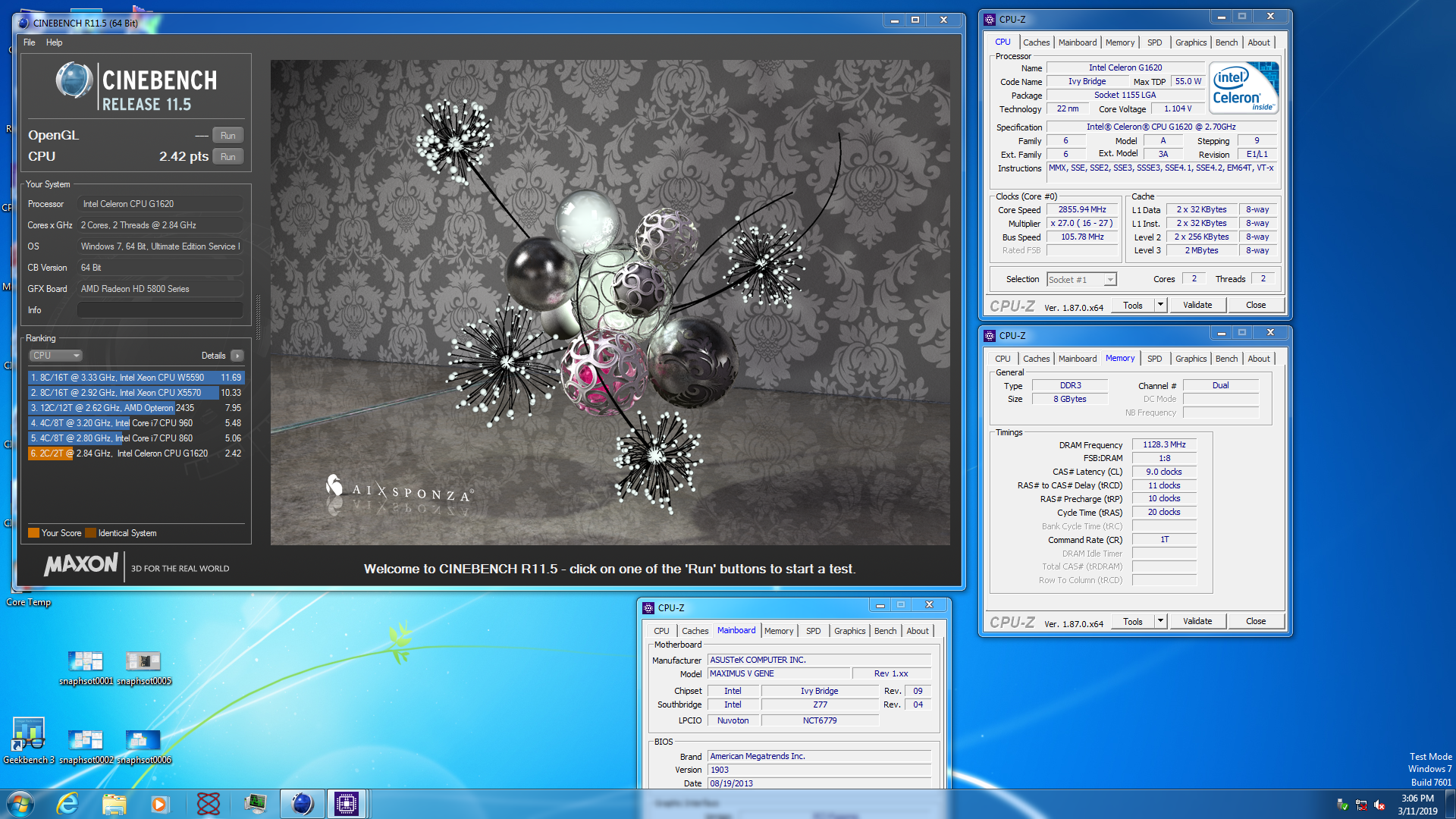Viewport: 1456px width, 819px height.
Task: Click the top CPU-Z window title icon
Action: point(990,20)
